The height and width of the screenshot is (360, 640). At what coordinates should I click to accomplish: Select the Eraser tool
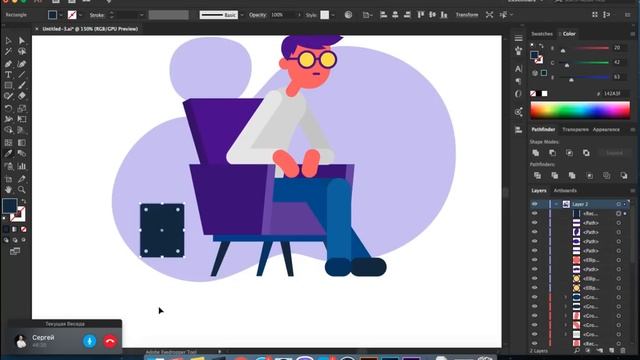22,96
